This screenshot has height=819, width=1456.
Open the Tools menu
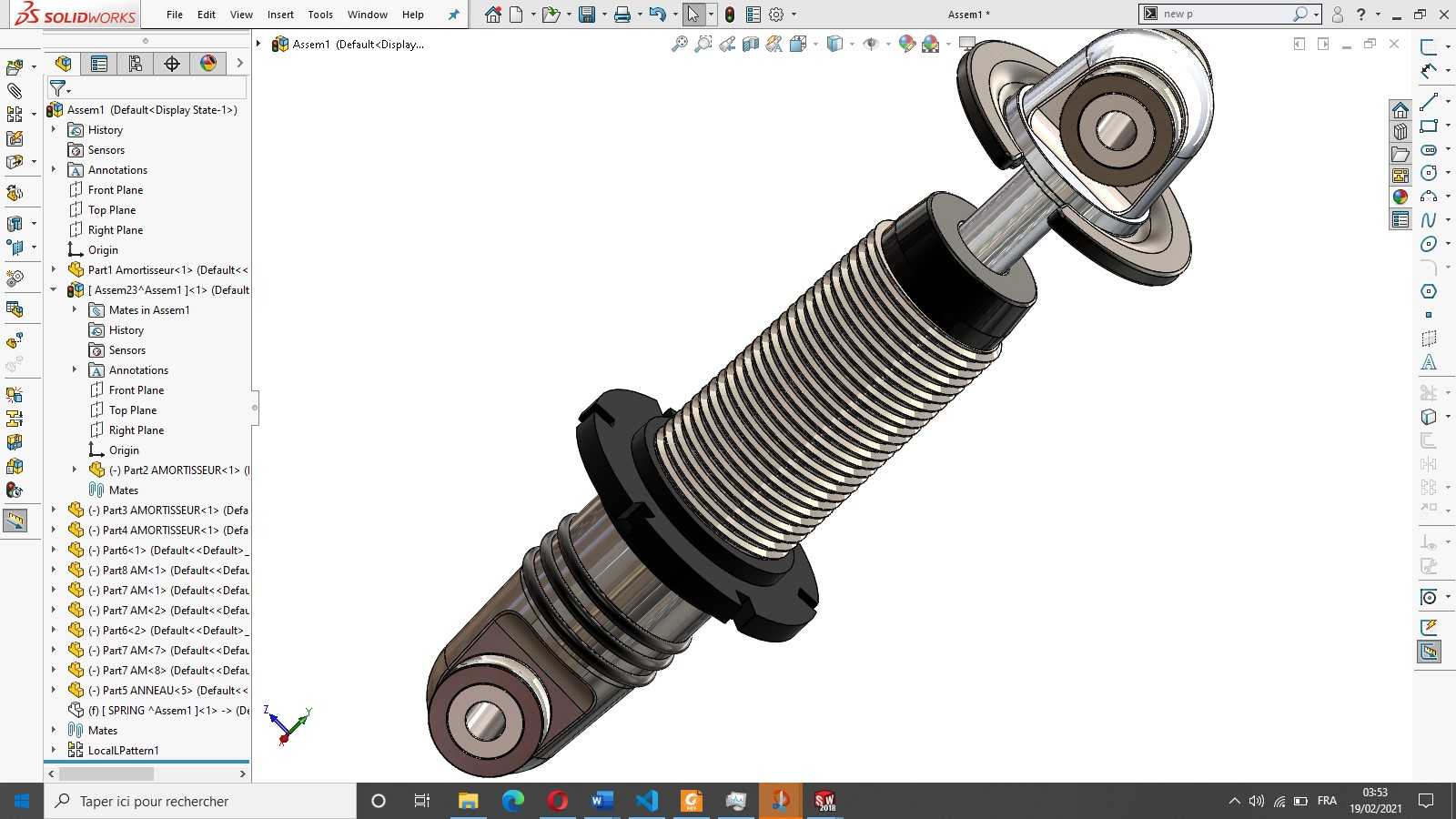320,15
